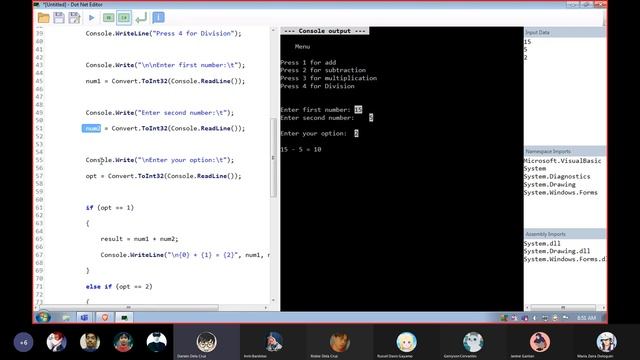Select the Console output header tab
Viewport: 640px width, 360px height.
coord(325,31)
